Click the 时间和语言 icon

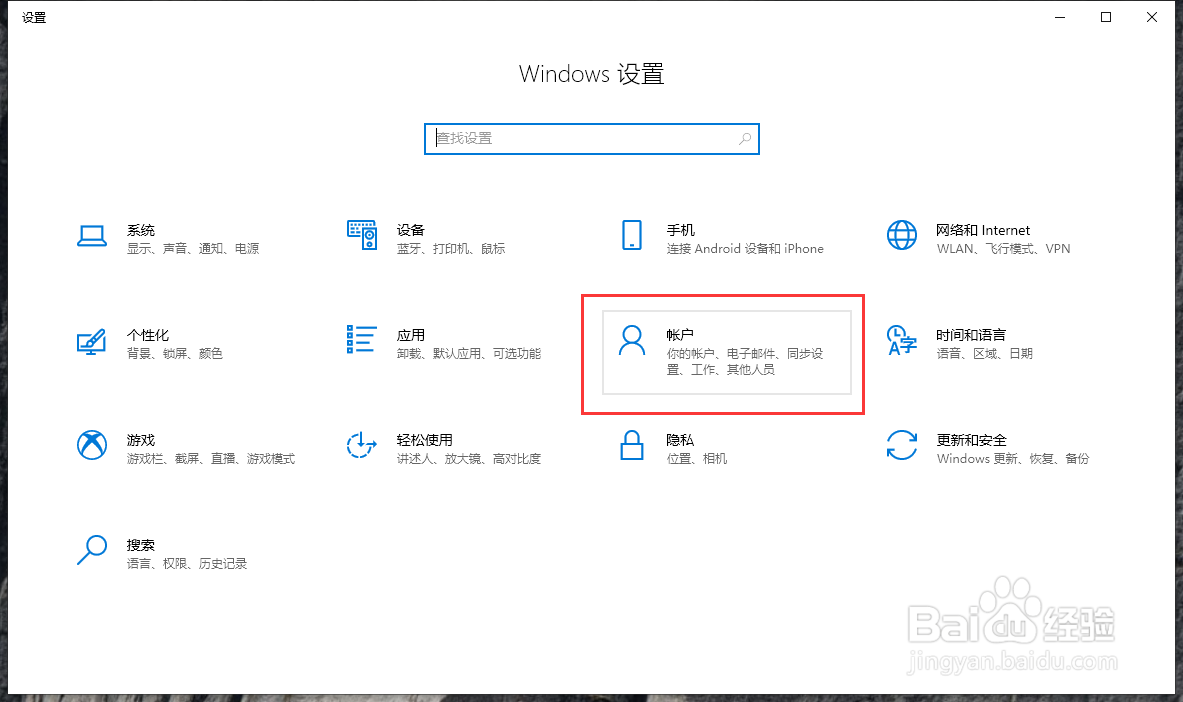pyautogui.click(x=902, y=343)
